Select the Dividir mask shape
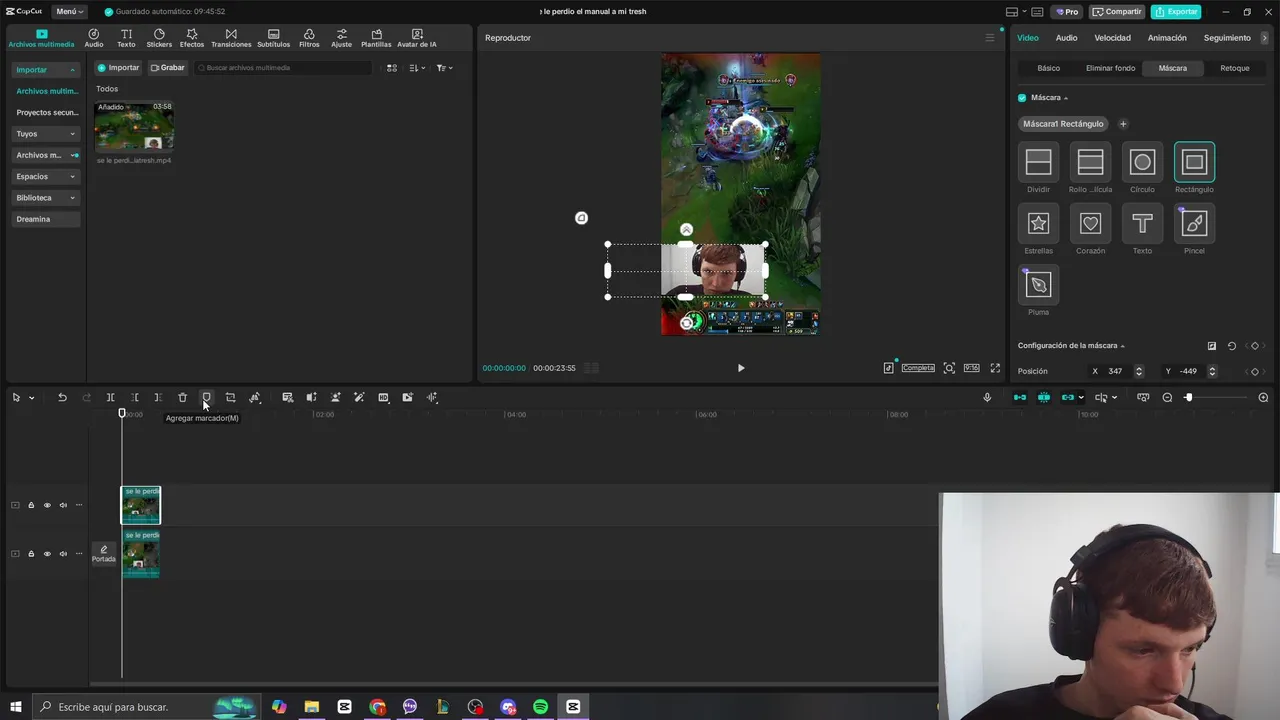Image resolution: width=1280 pixels, height=720 pixels. 1038,162
